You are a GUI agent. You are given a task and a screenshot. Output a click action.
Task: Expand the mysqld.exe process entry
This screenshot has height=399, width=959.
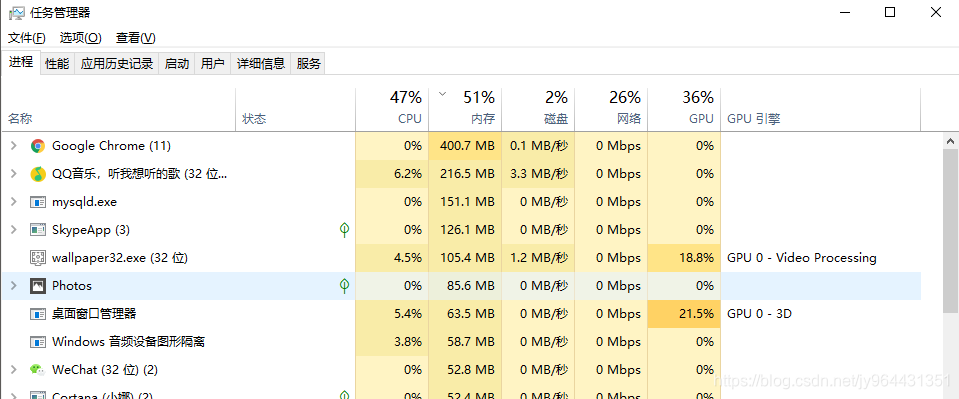[13, 202]
